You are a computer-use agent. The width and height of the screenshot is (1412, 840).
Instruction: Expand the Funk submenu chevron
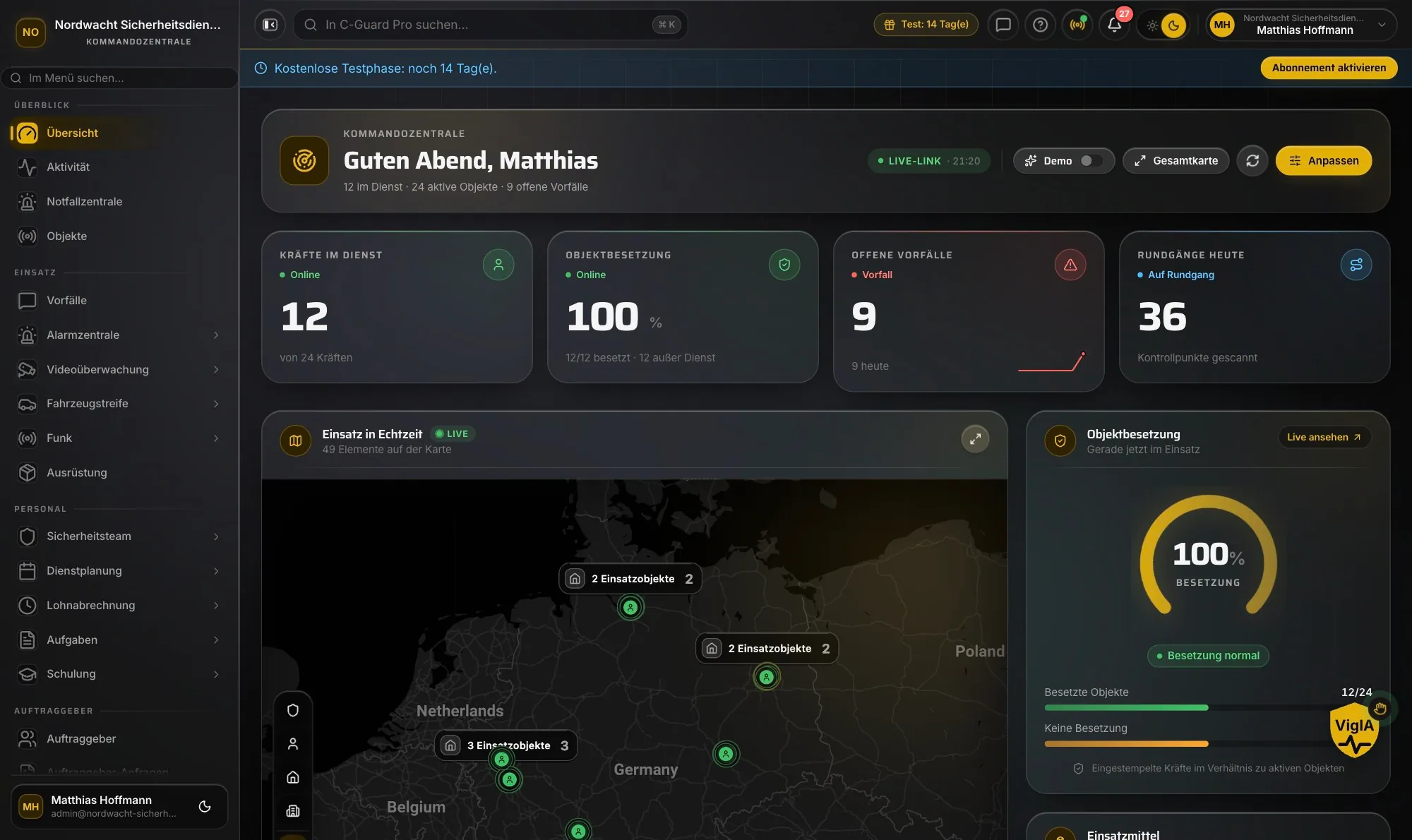(x=216, y=438)
